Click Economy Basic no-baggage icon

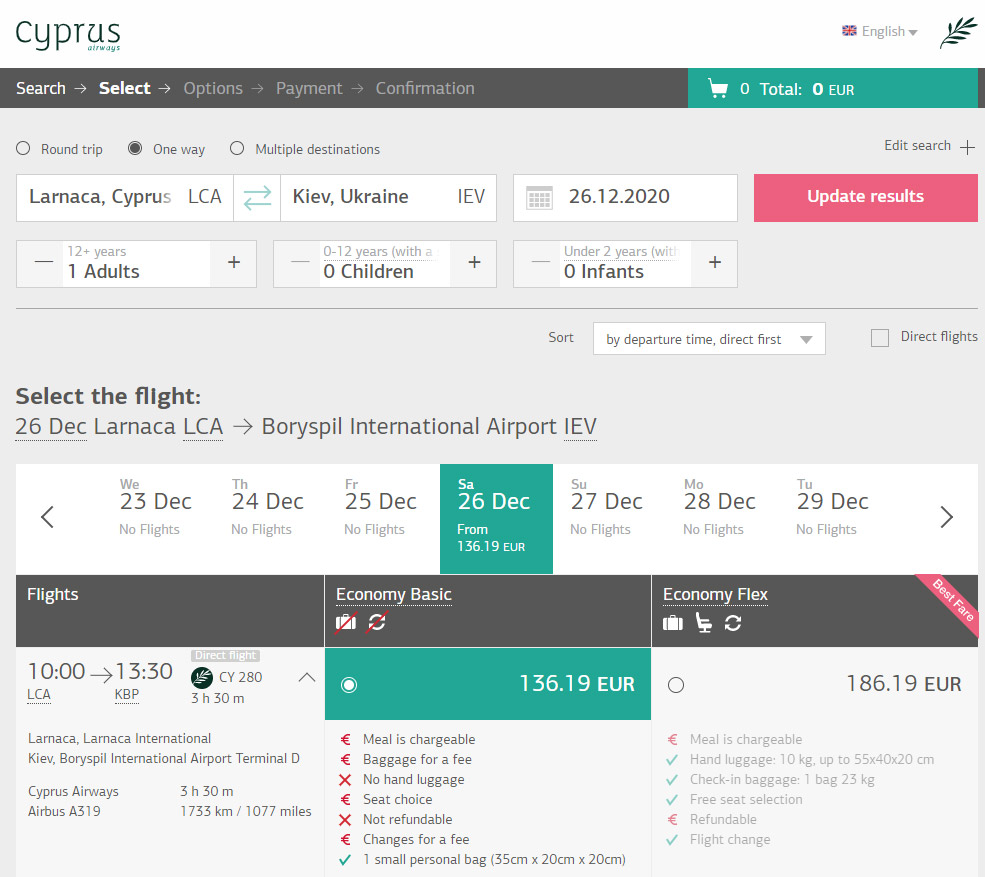click(346, 623)
